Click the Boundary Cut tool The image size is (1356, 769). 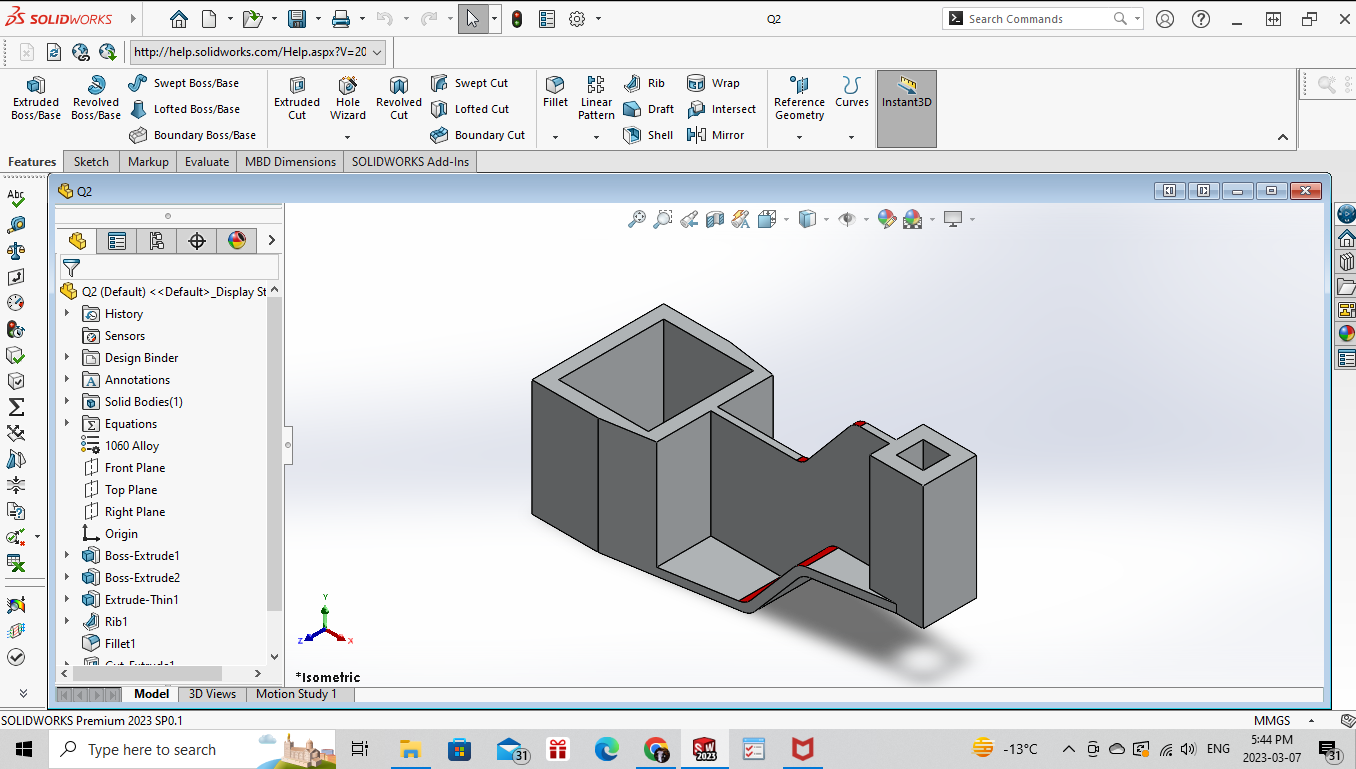point(477,135)
